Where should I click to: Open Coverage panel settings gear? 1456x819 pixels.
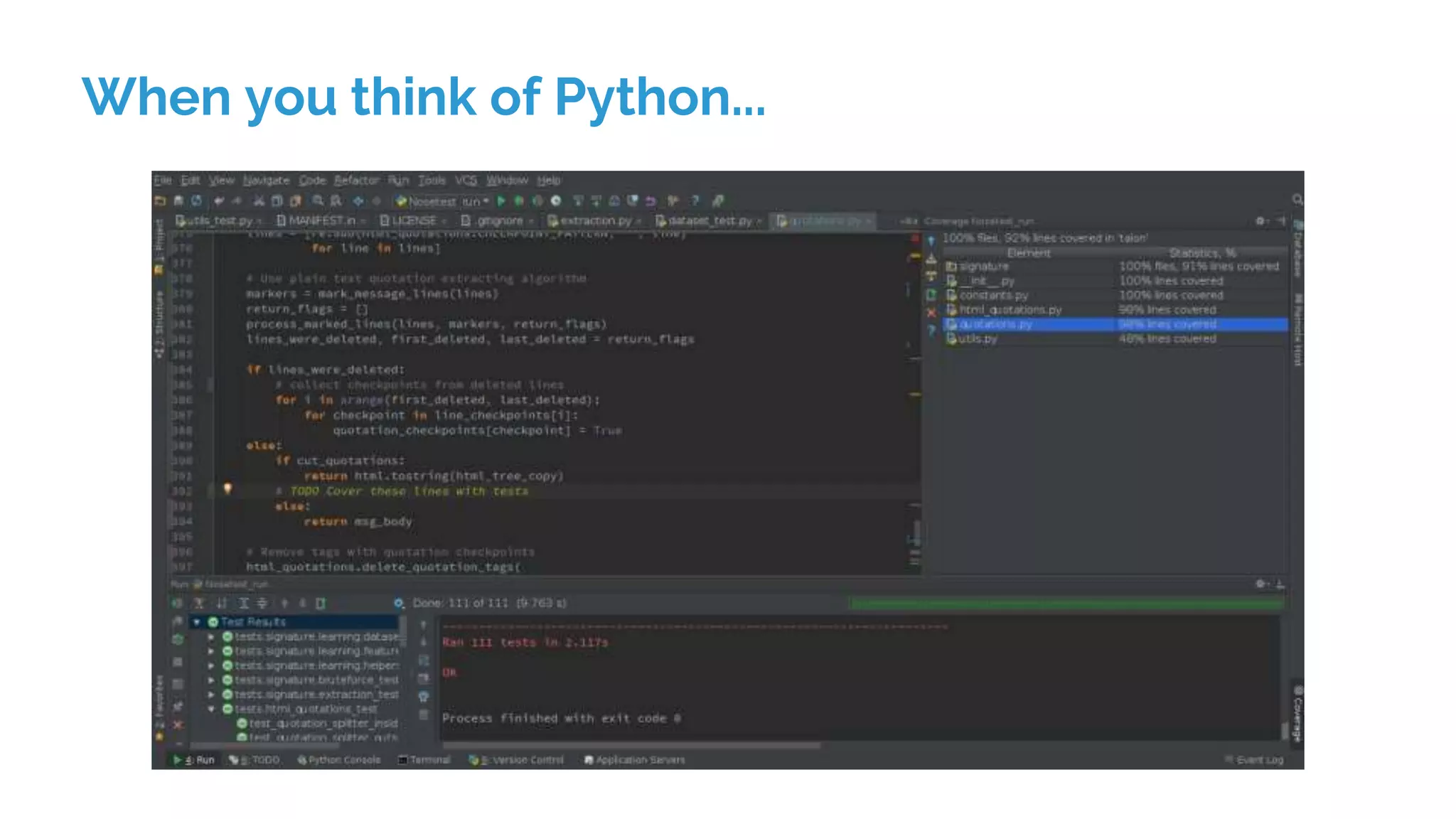[x=1260, y=221]
